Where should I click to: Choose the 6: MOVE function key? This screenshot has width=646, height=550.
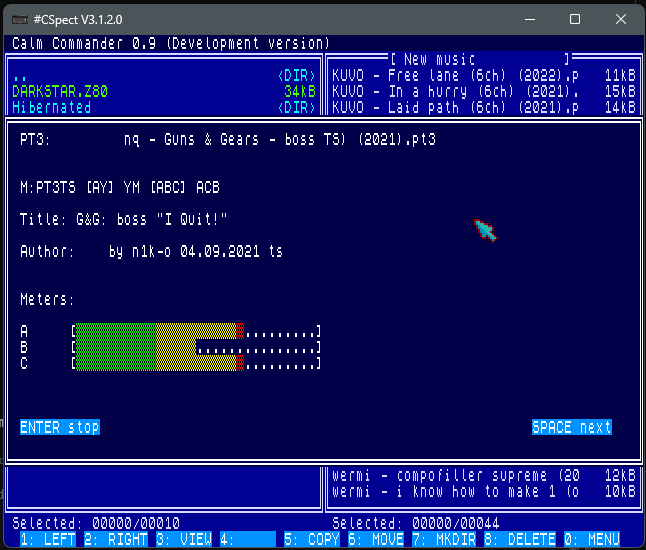tap(376, 539)
